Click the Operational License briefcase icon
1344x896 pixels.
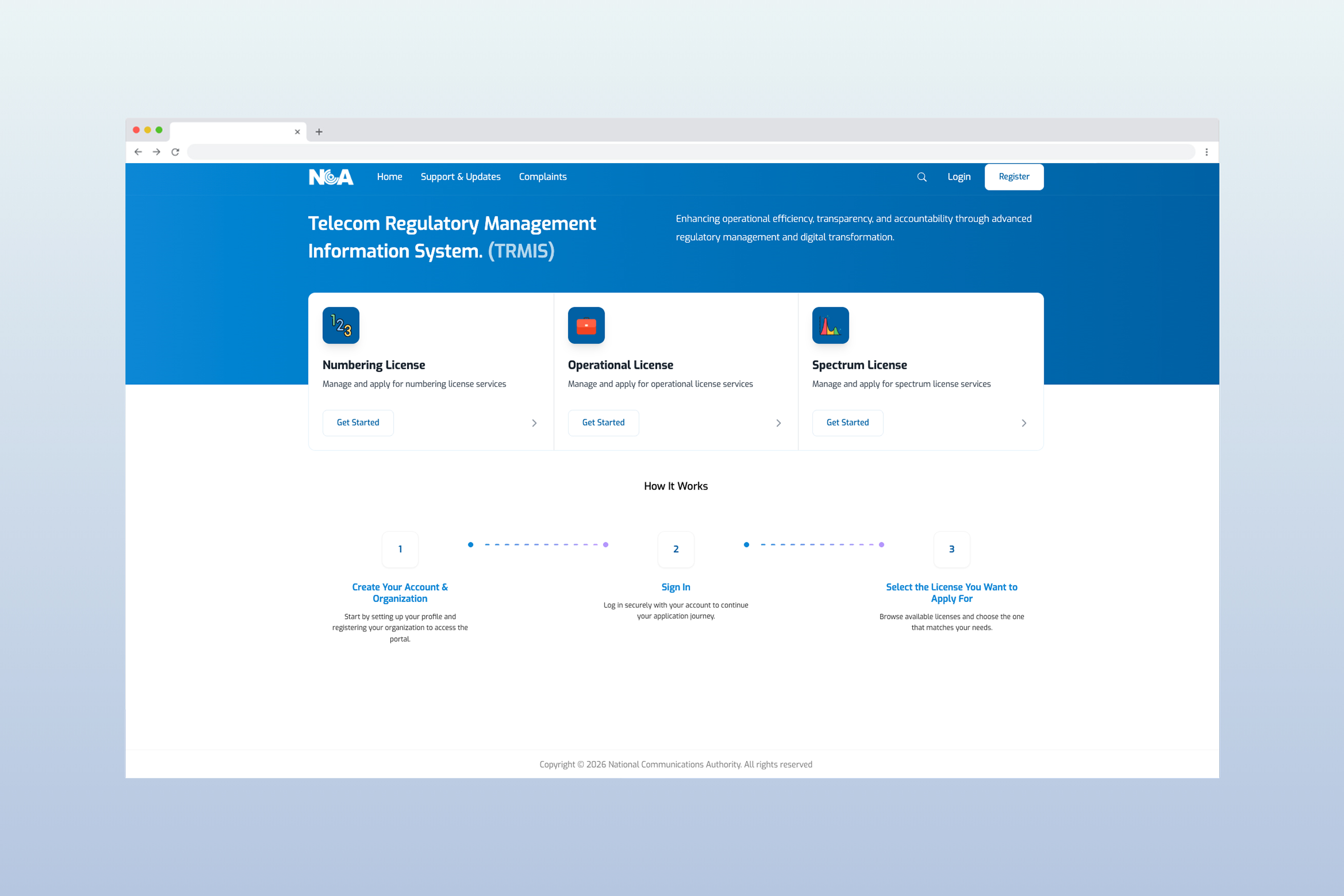[586, 325]
